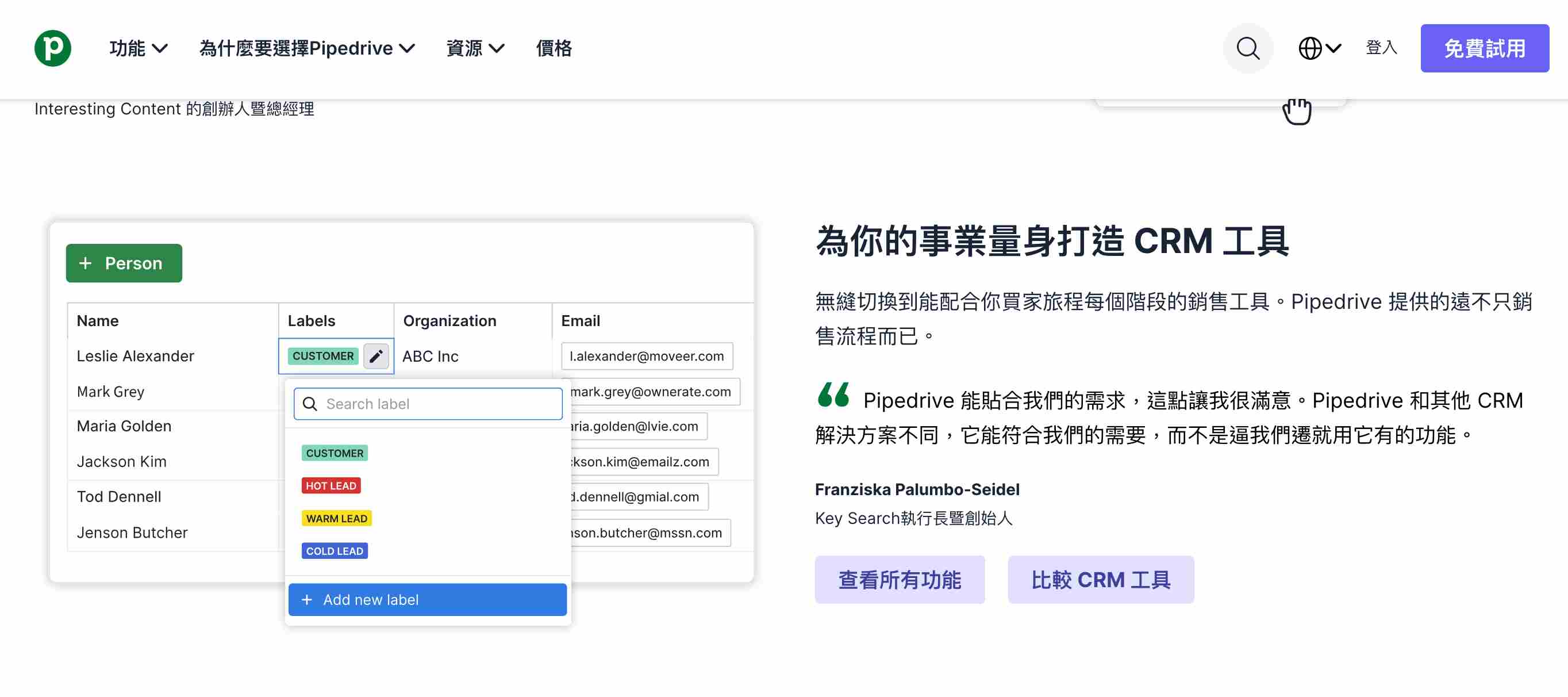
Task: Select the COLD LEAD label
Action: coord(335,551)
